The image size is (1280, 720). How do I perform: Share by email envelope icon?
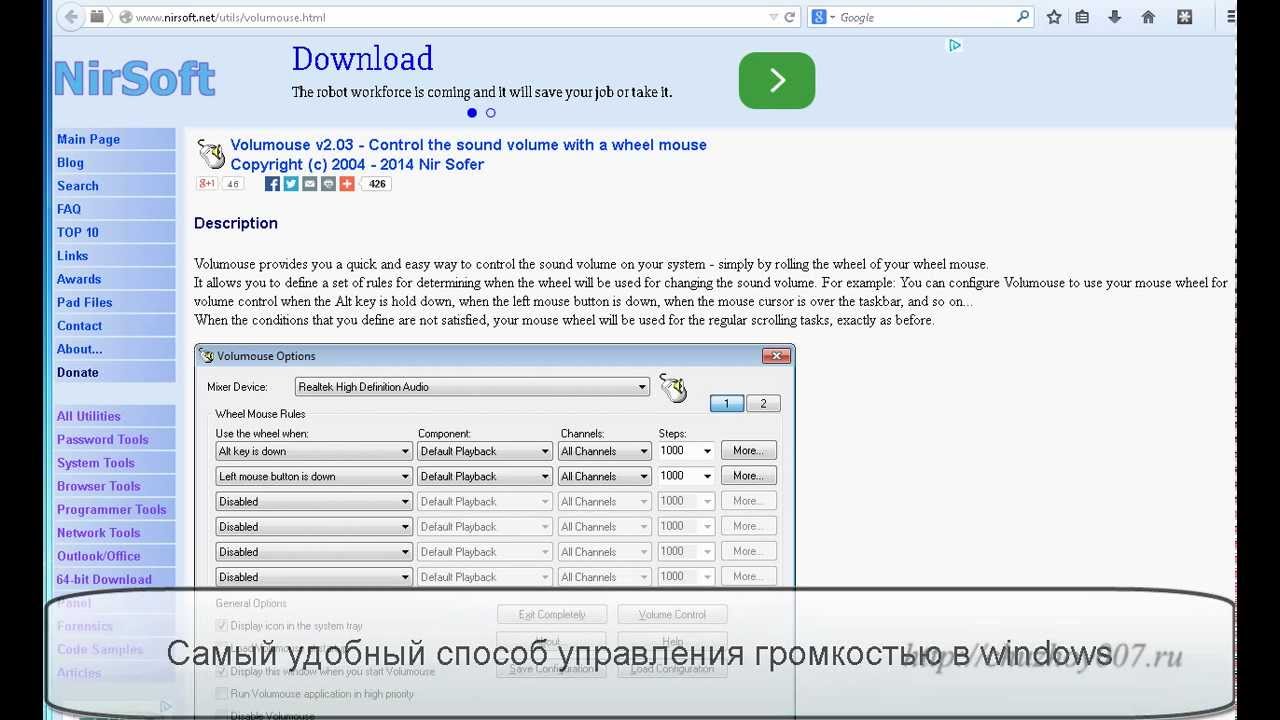[x=310, y=184]
